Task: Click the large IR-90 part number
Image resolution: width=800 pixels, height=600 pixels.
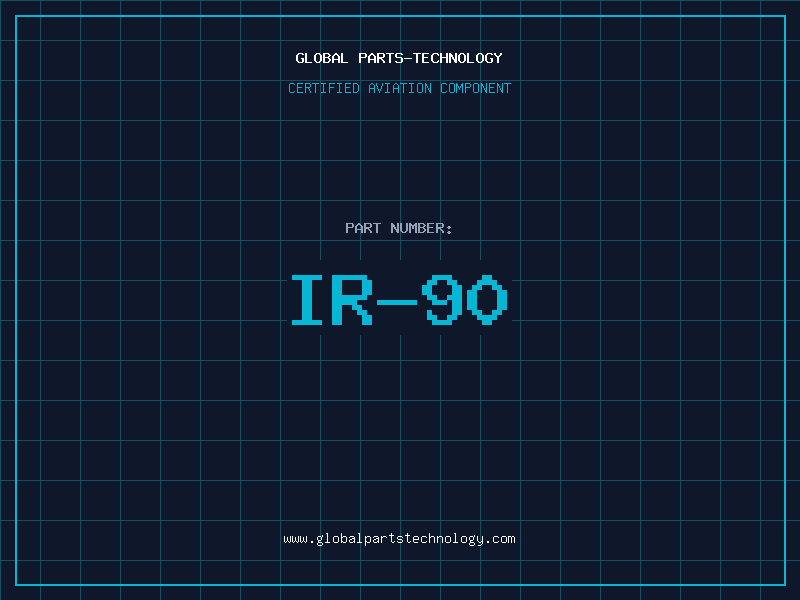Action: click(x=399, y=301)
